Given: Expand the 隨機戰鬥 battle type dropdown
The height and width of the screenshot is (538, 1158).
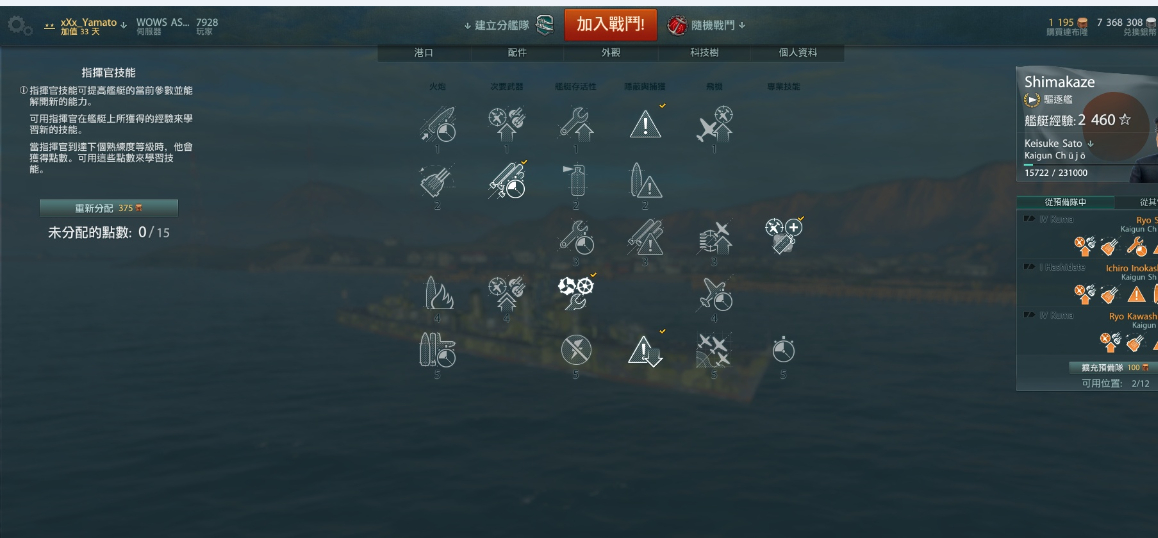Looking at the screenshot, I should (x=706, y=25).
